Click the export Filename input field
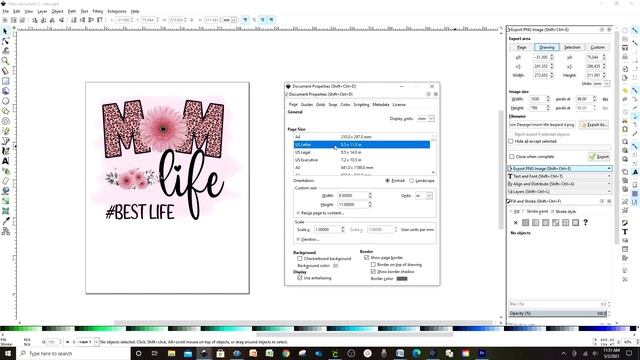 (x=542, y=125)
